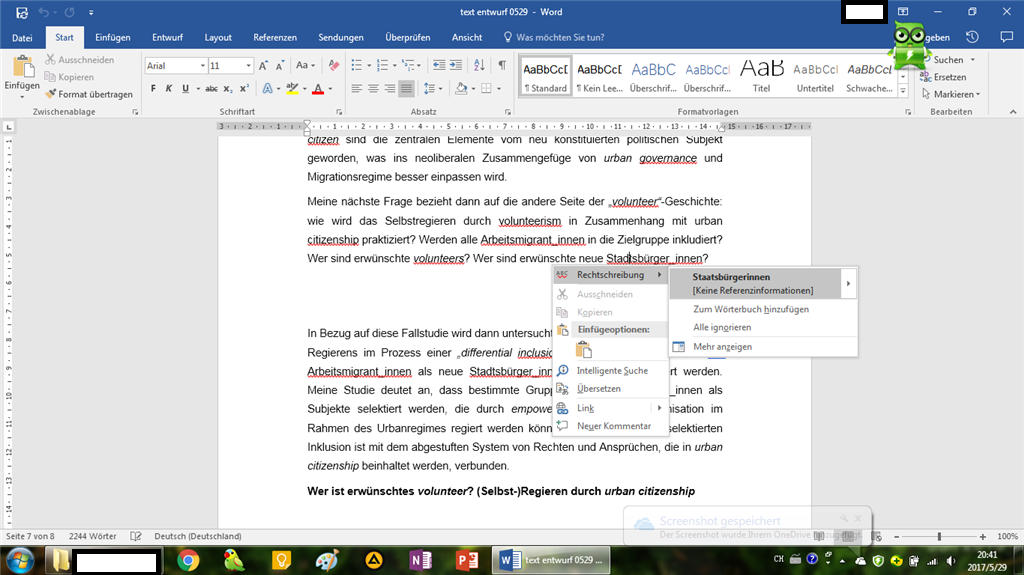Screen dimensions: 1024x575
Task: Click the subscript icon
Action: (x=228, y=89)
